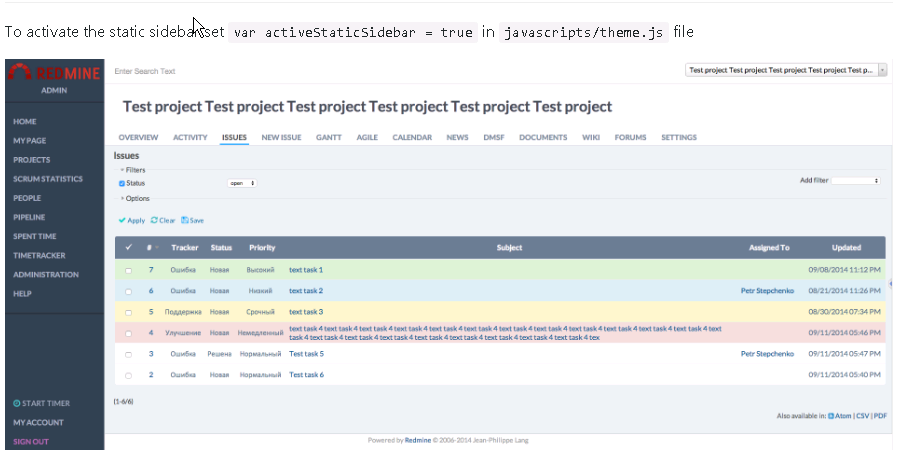Click the Save query disk icon
This screenshot has width=901, height=456.
click(x=184, y=220)
